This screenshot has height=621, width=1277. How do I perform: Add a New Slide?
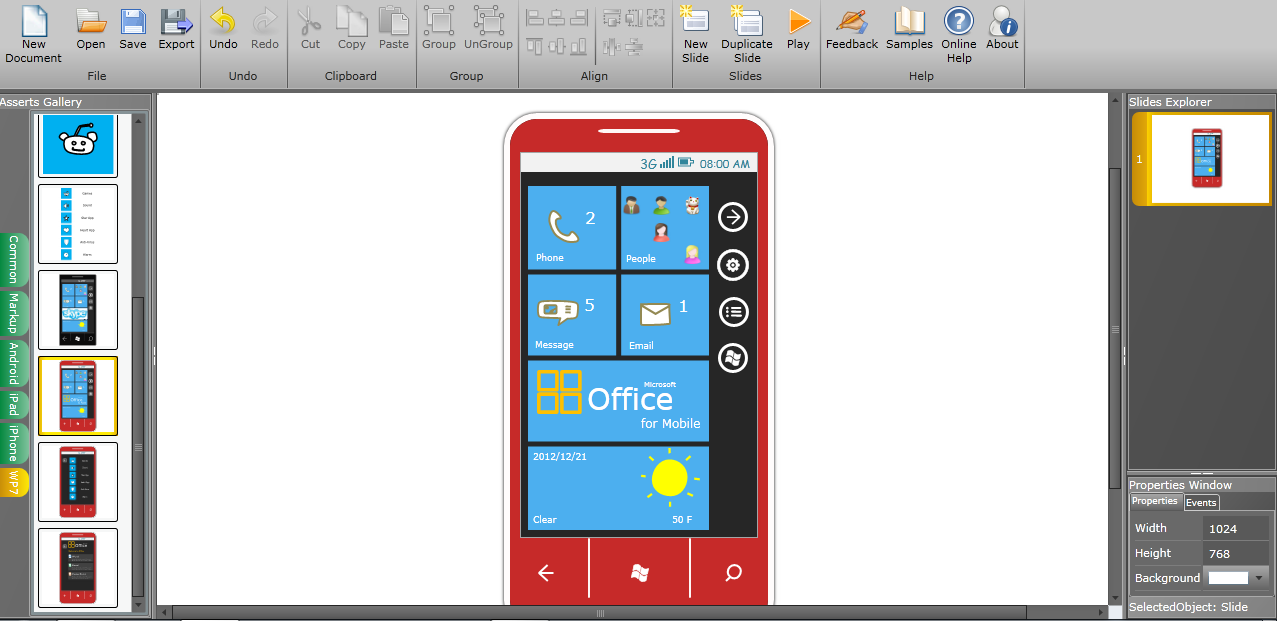click(x=695, y=34)
